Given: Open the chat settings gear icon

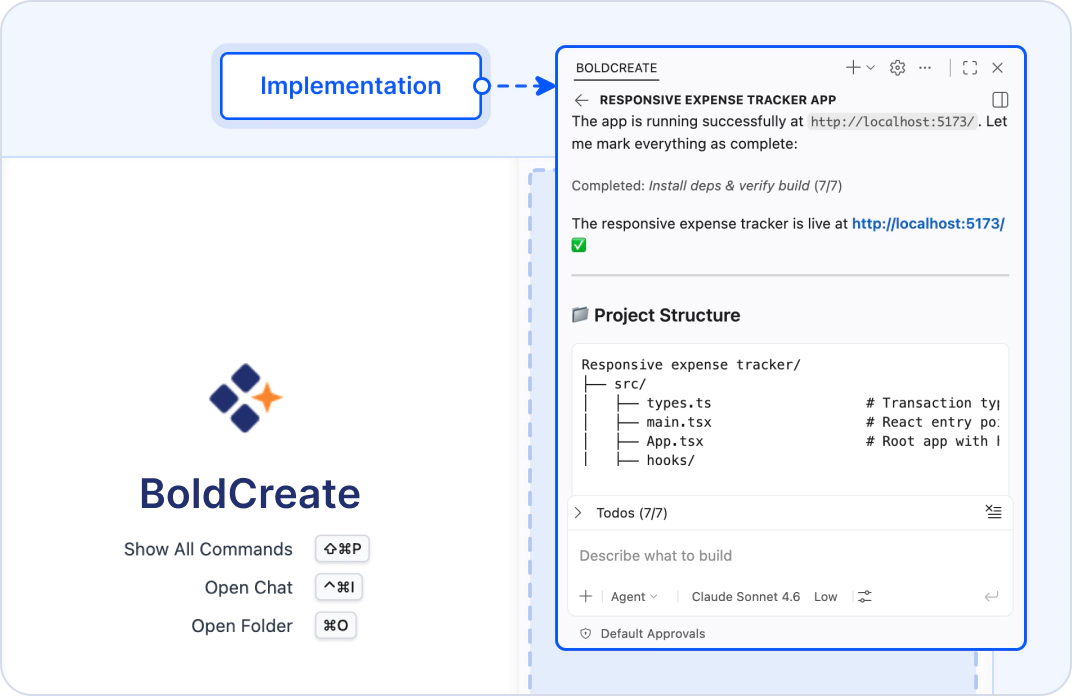Looking at the screenshot, I should tap(898, 68).
